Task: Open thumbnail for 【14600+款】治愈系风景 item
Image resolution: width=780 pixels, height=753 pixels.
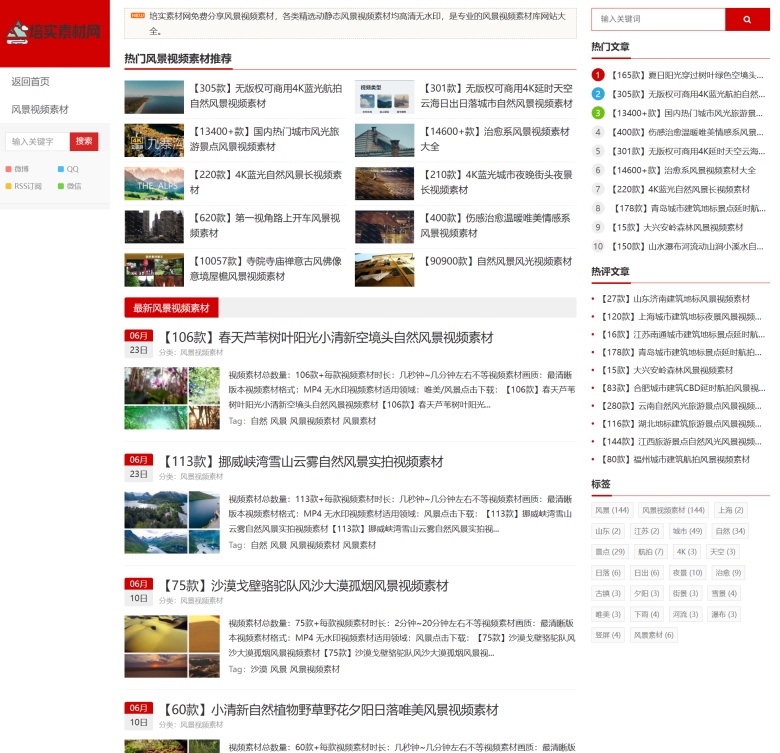Action: coord(385,140)
